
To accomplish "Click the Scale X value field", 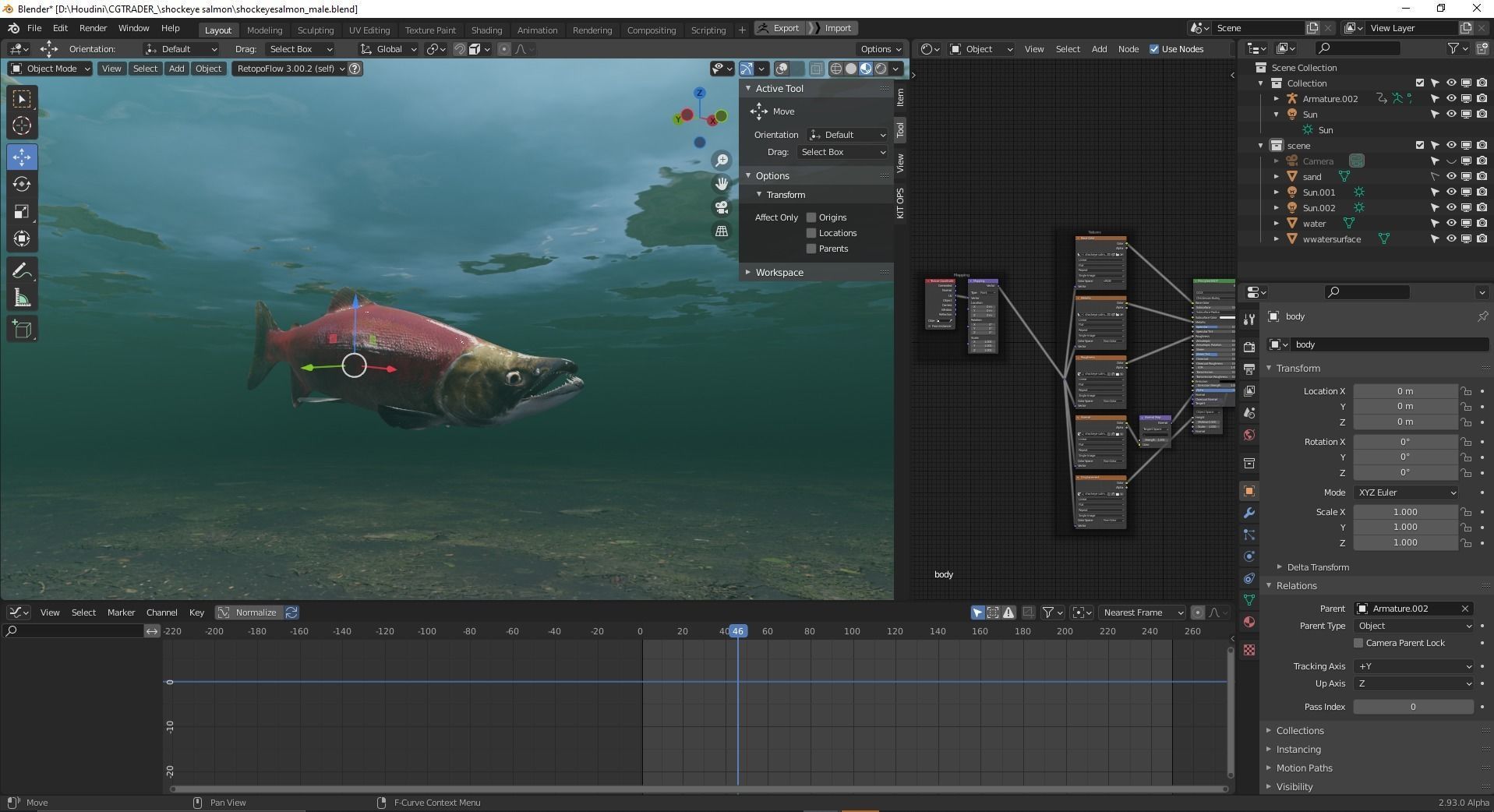I will [1404, 512].
